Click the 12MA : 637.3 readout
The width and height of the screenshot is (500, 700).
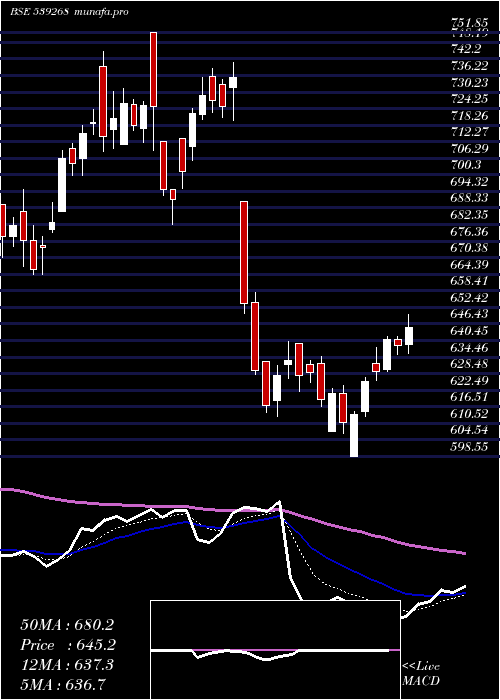click(67, 665)
